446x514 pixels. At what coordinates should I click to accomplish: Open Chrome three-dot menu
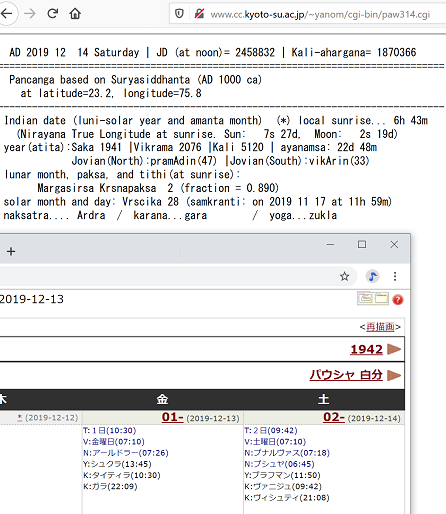coord(395,276)
